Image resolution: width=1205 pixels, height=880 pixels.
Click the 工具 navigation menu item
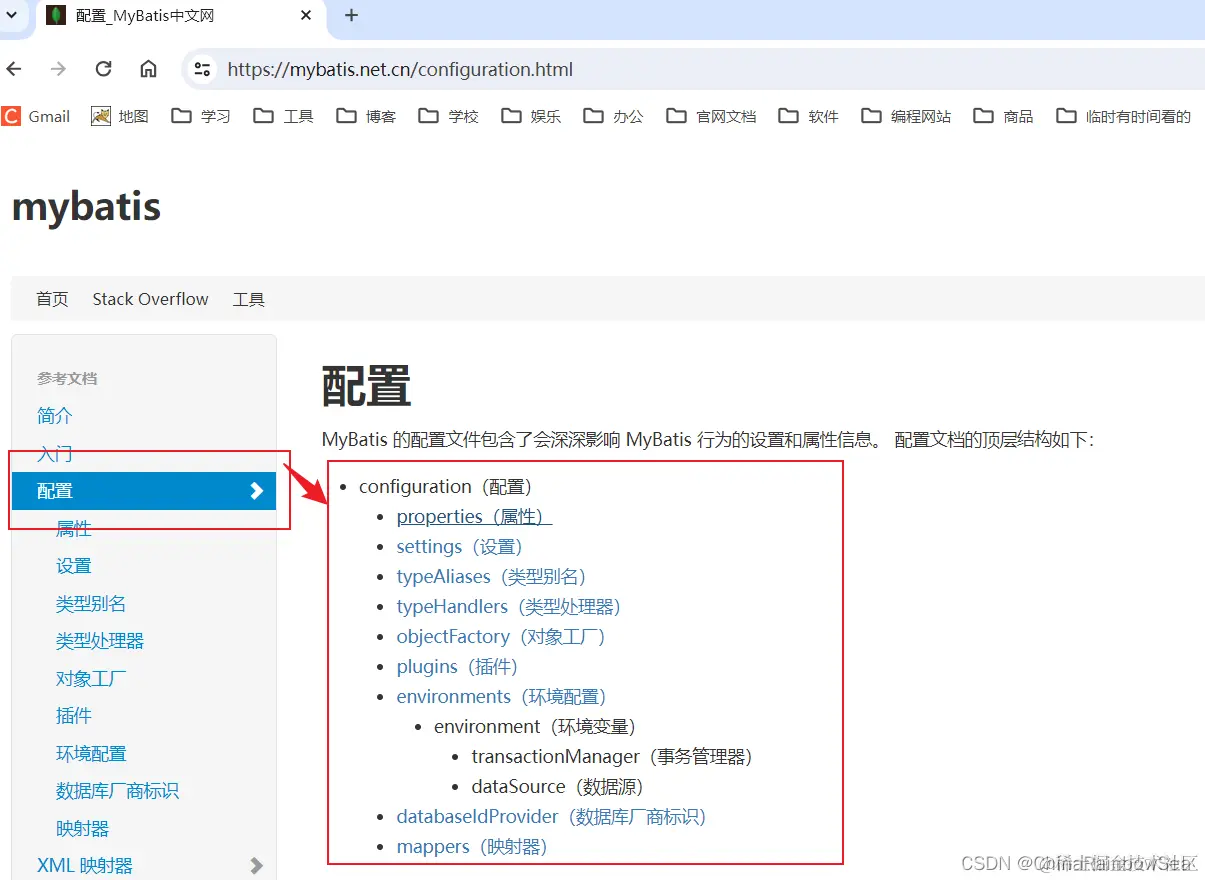tap(248, 298)
